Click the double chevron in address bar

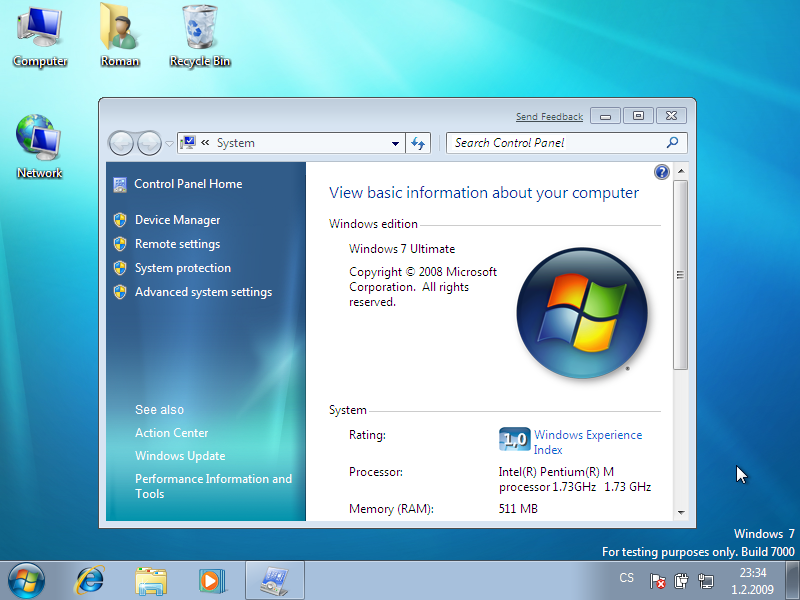coord(205,142)
